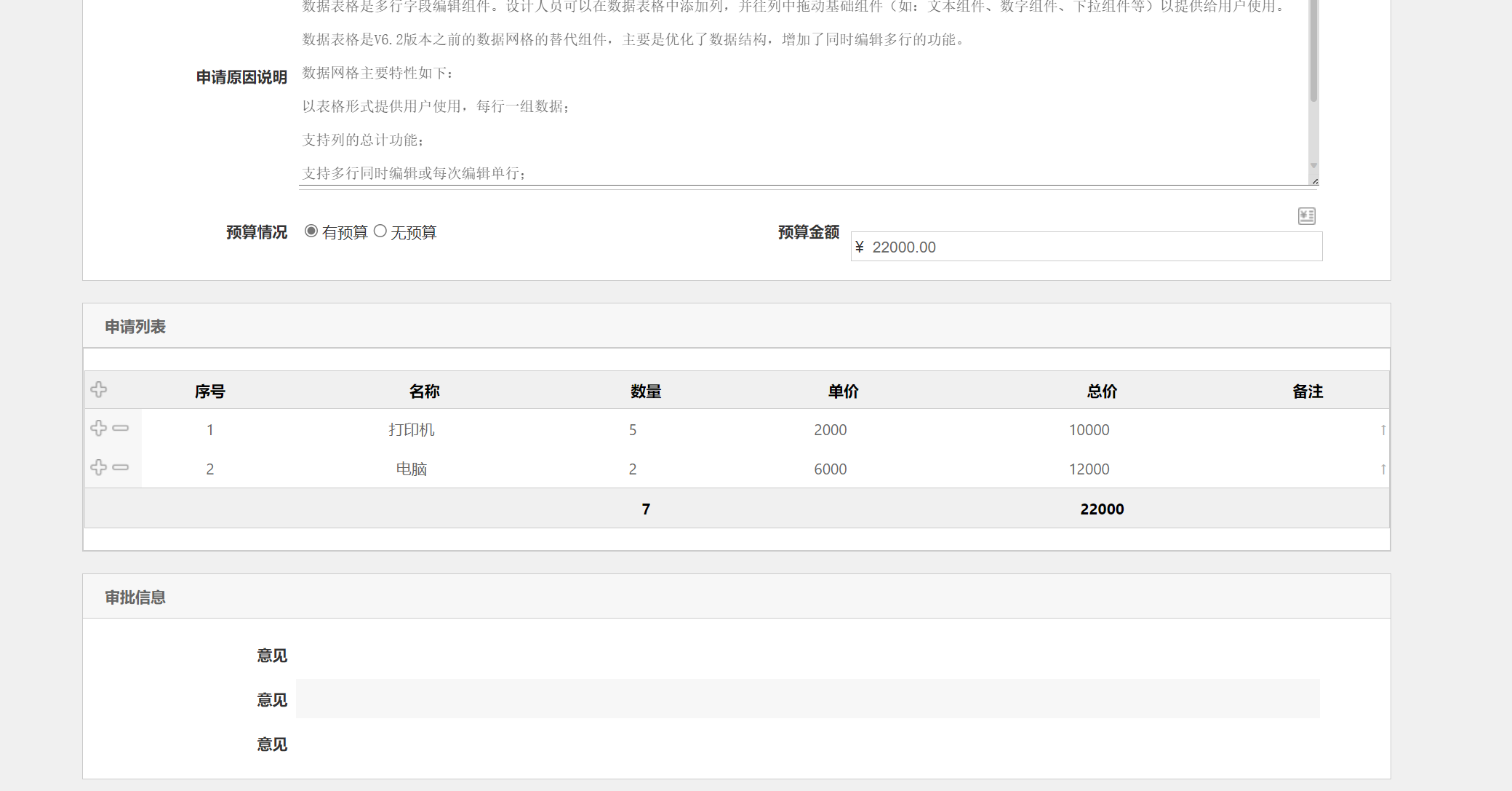Remove the 电脑 row with its minus icon
The width and height of the screenshot is (1512, 791).
coord(121,468)
